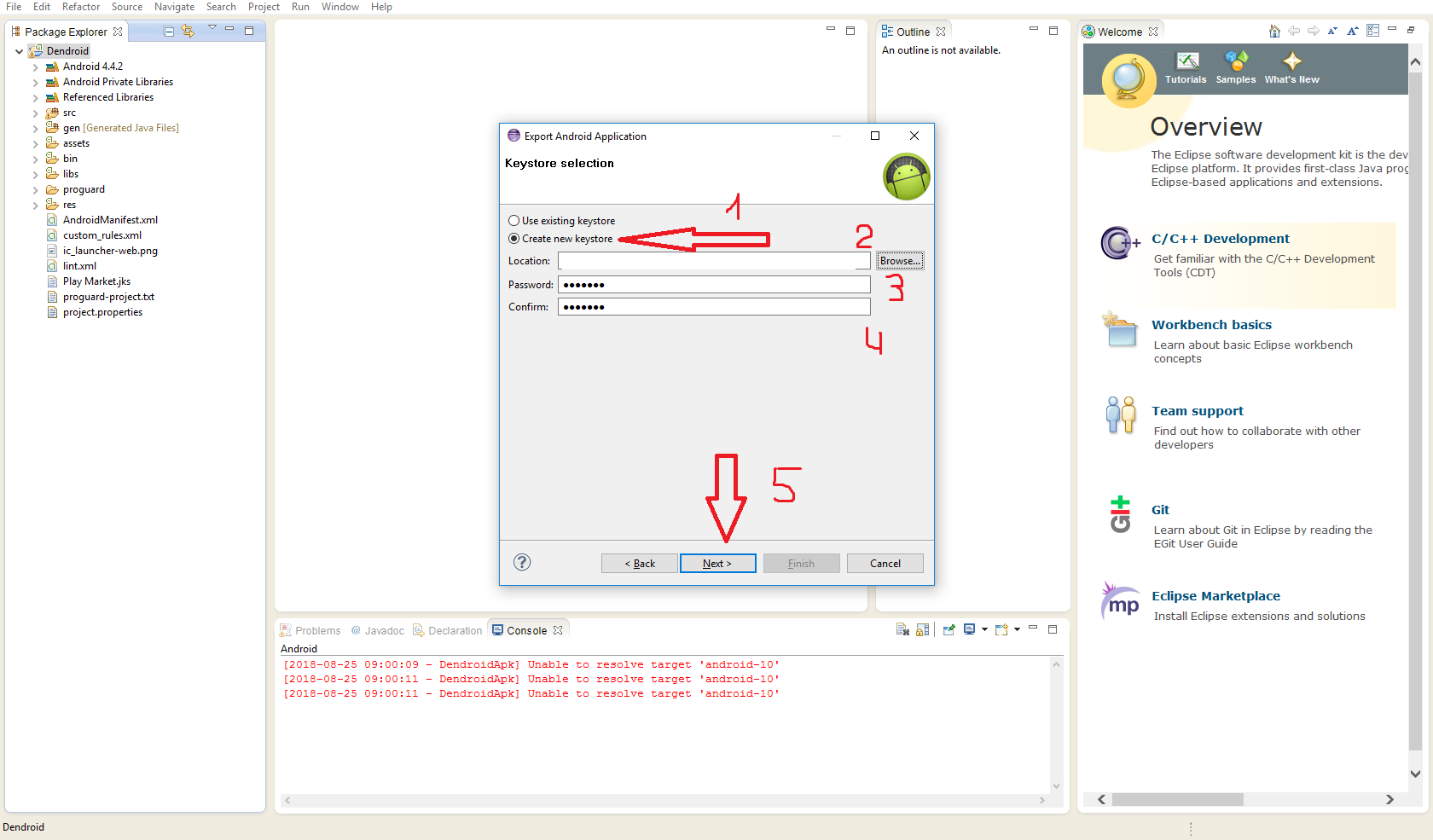This screenshot has height=840, width=1433.
Task: Open the Tutorials icon on Welcome page
Action: click(1186, 62)
